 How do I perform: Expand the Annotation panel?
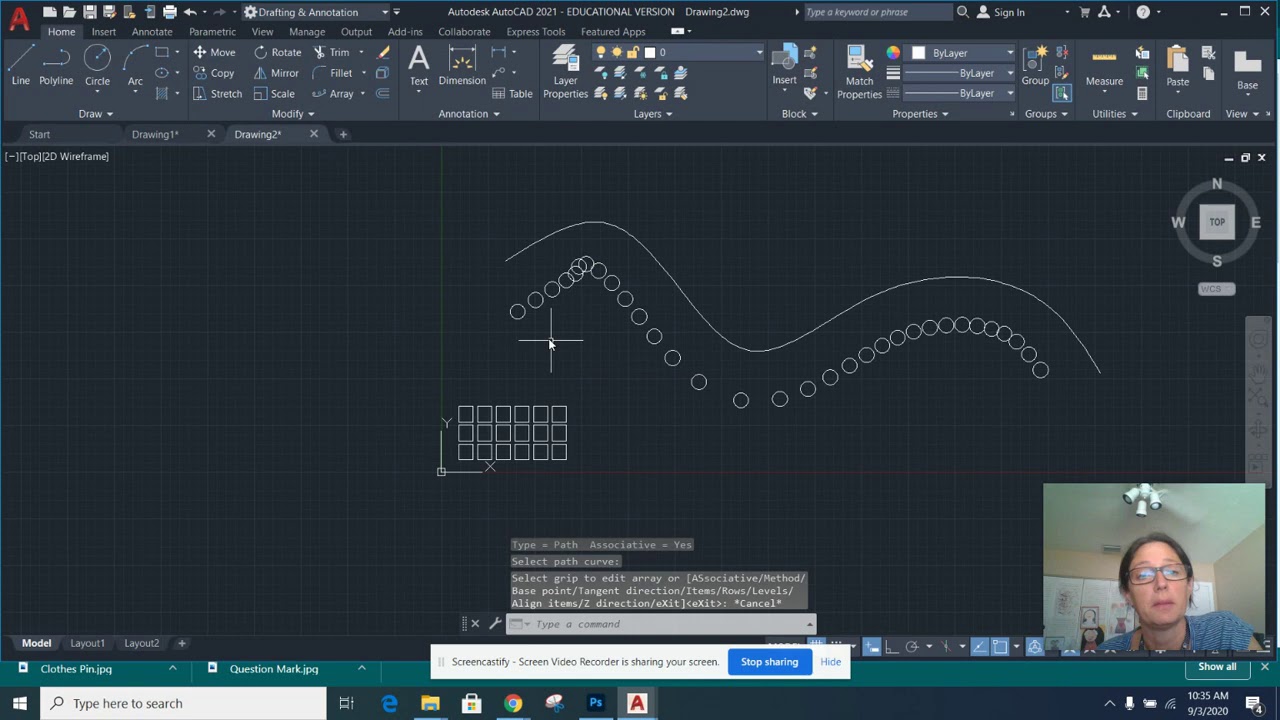pos(468,114)
